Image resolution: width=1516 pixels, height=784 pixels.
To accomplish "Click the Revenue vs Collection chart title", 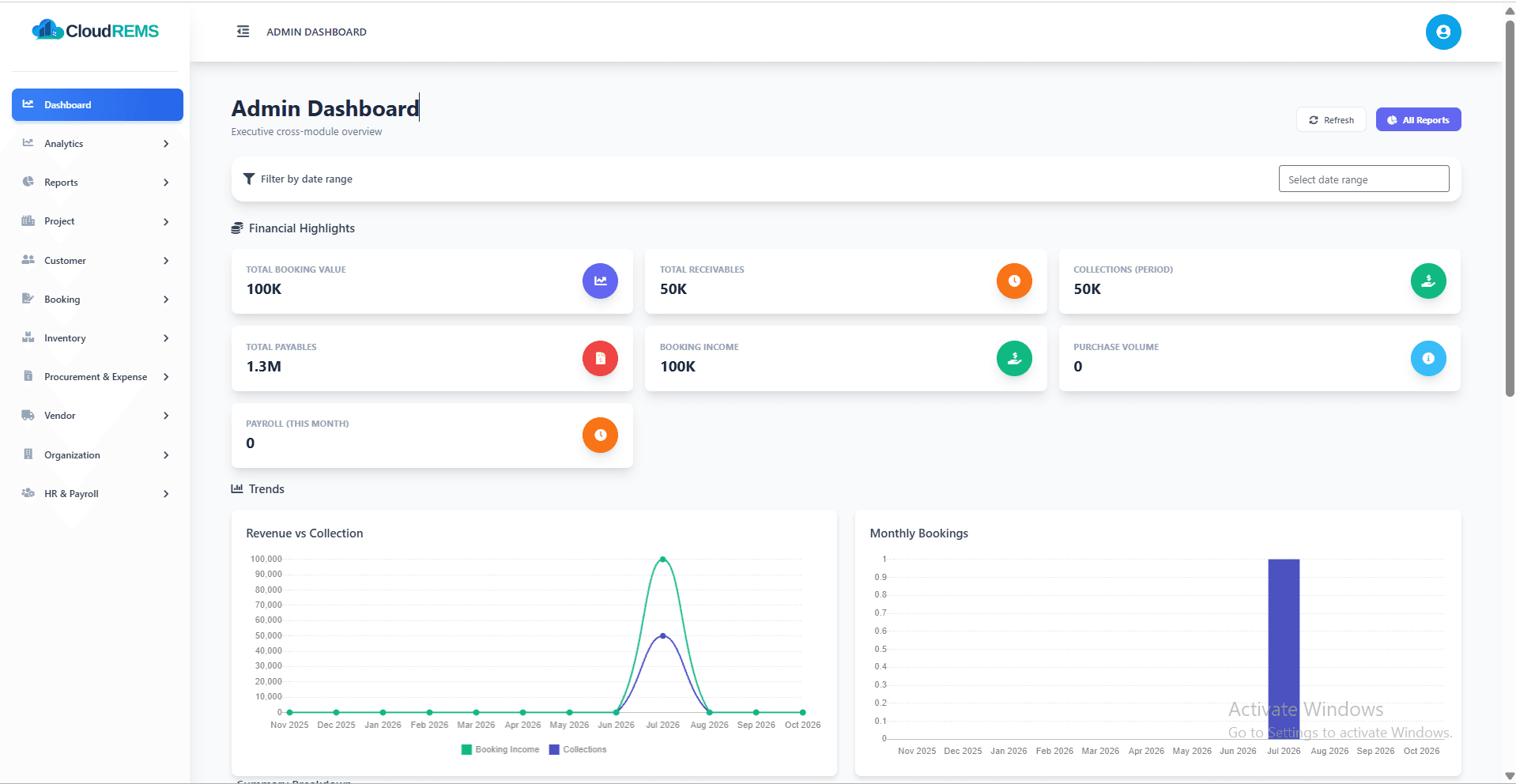I will tap(304, 533).
